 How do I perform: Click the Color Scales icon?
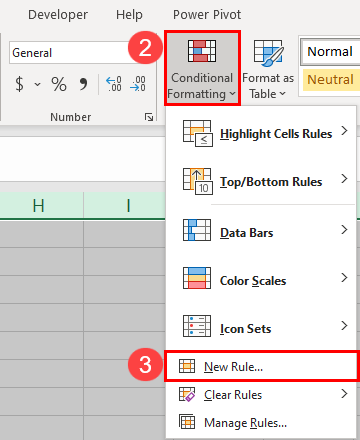[x=197, y=278]
